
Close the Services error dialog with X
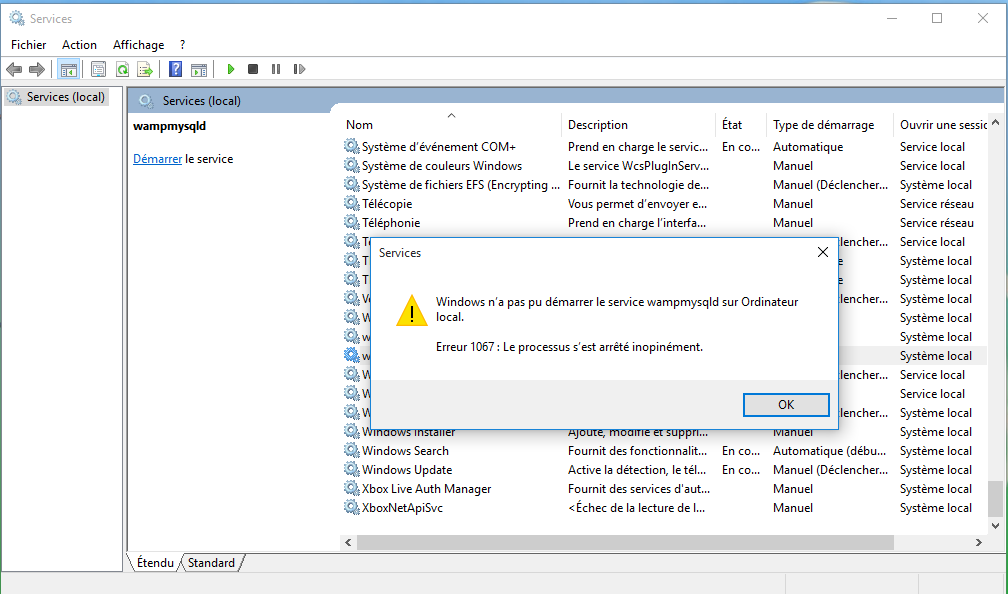(x=822, y=253)
